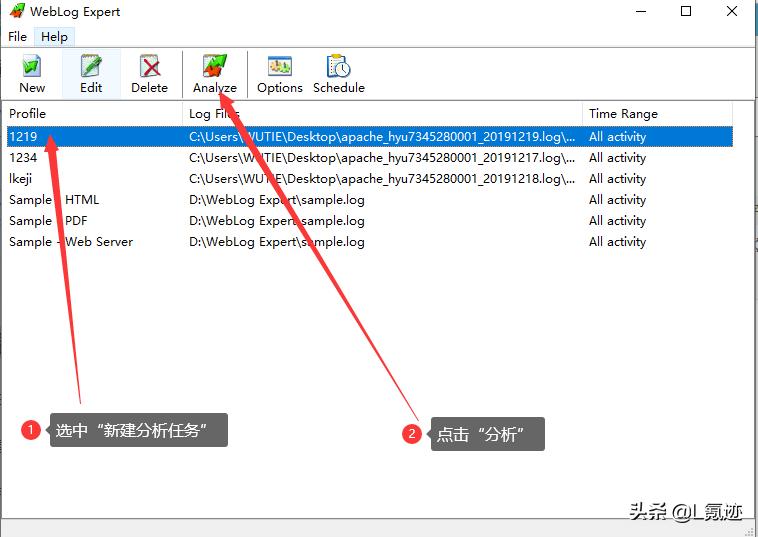Click All activity in Sample - Web Server row
The image size is (758, 537).
[617, 242]
